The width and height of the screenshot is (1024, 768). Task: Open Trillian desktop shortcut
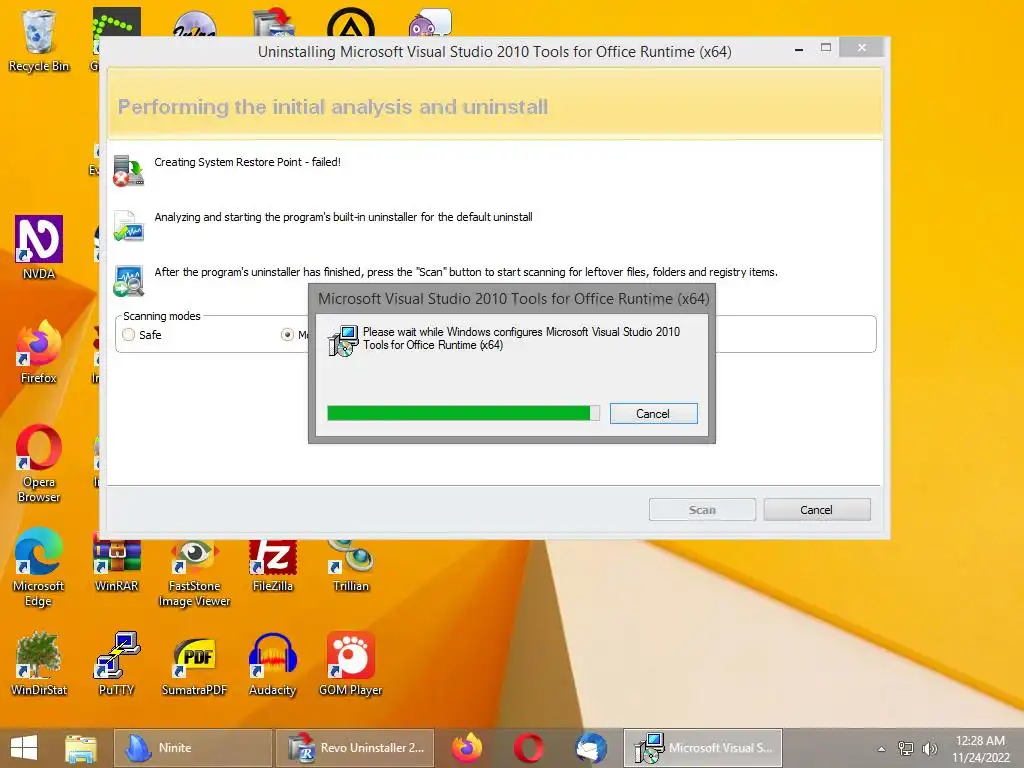(351, 566)
